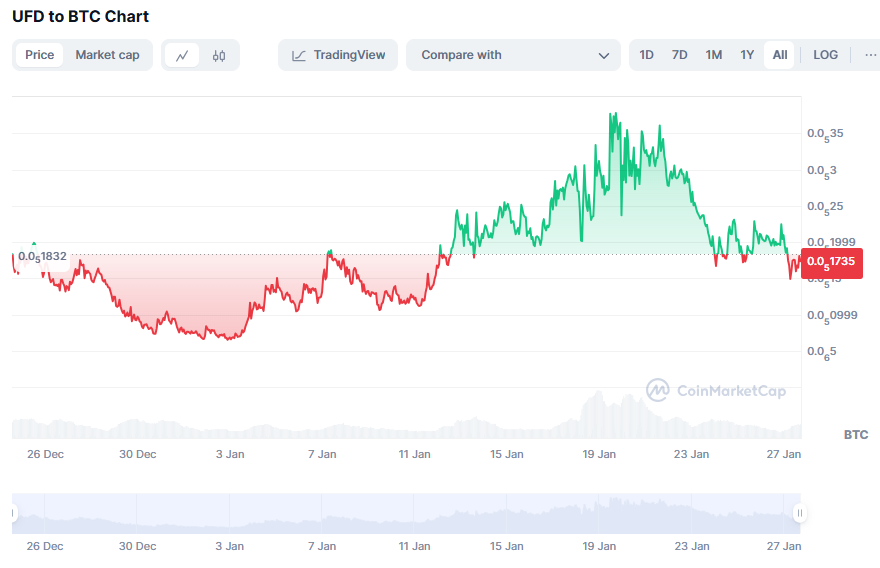
Task: Set time range to All
Action: click(780, 55)
